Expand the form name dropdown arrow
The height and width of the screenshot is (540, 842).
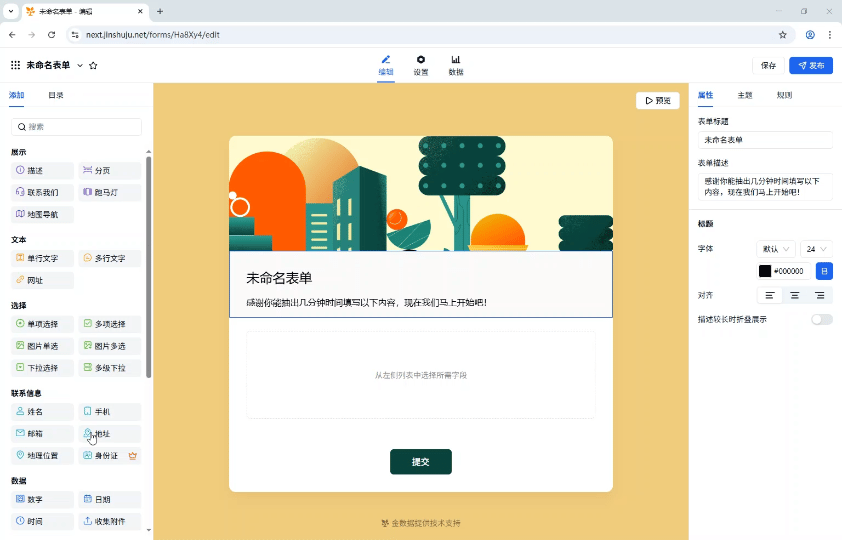[80, 65]
